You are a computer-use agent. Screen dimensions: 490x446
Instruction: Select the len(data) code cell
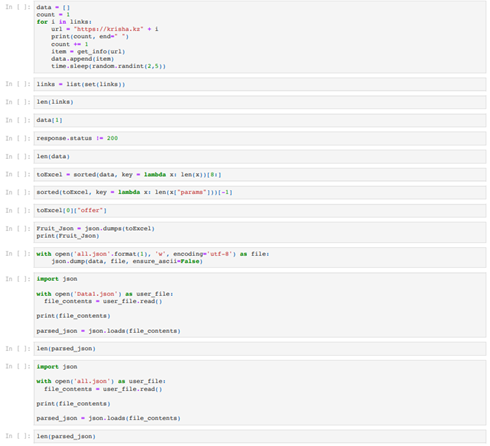point(260,156)
